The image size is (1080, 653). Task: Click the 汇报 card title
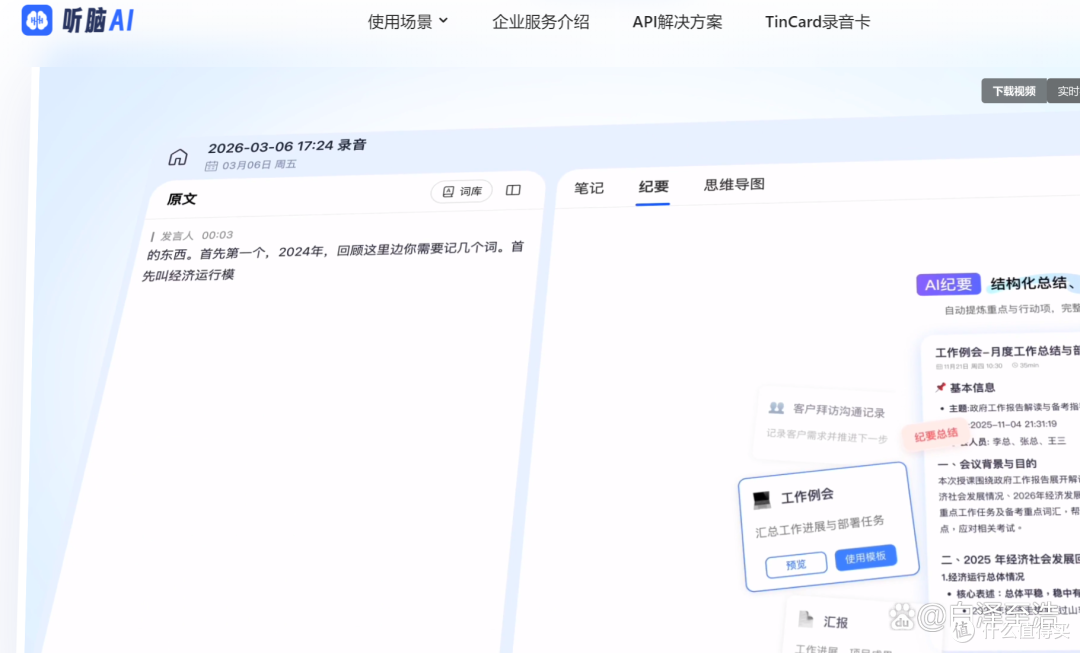pyautogui.click(x=835, y=622)
